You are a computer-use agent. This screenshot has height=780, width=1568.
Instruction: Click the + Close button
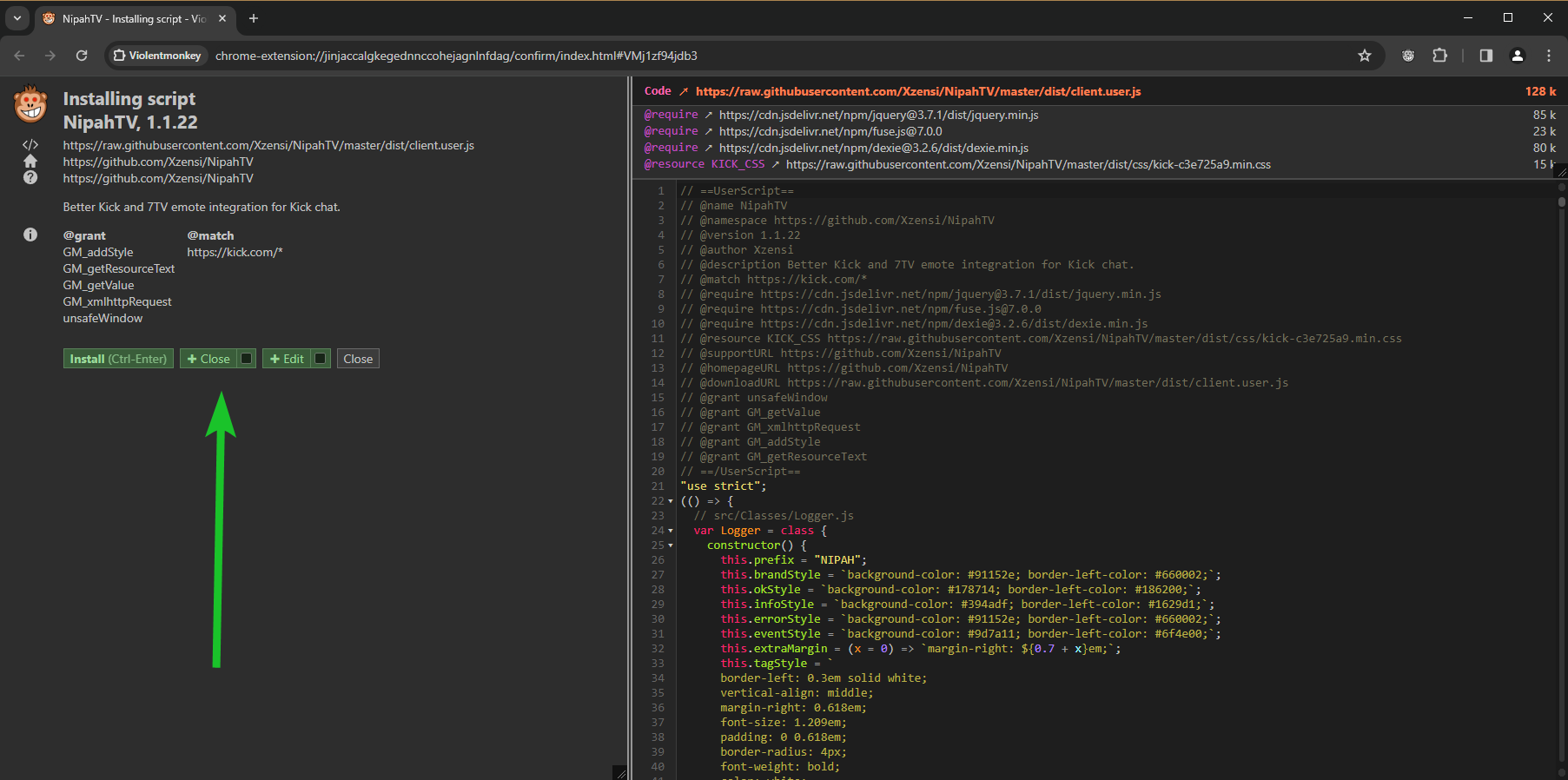point(208,359)
